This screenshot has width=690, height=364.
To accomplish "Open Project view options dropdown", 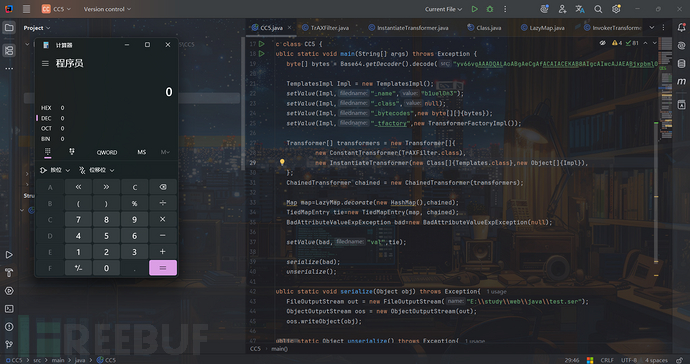I will [37, 28].
